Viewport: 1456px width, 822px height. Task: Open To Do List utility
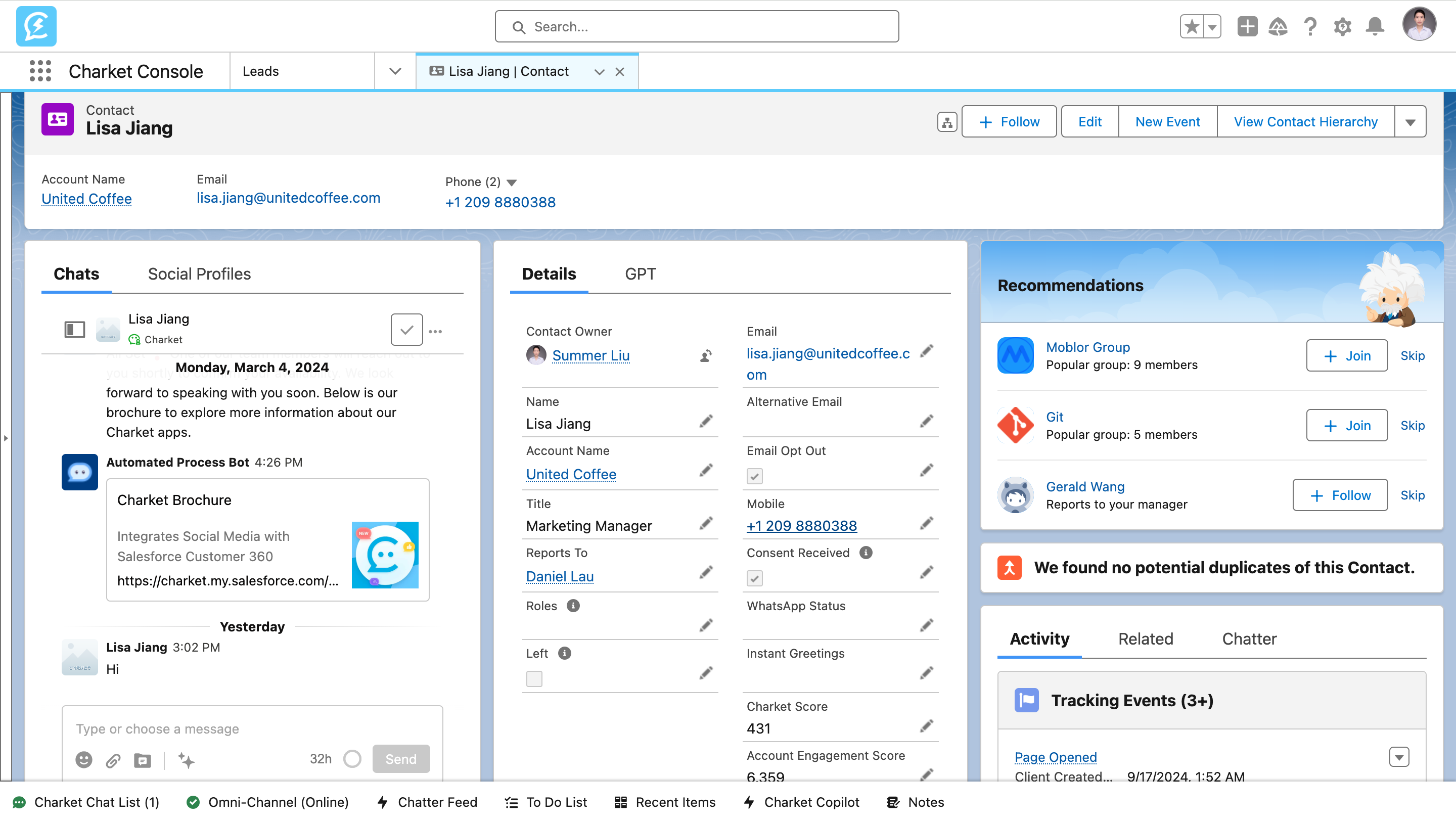pyautogui.click(x=546, y=802)
